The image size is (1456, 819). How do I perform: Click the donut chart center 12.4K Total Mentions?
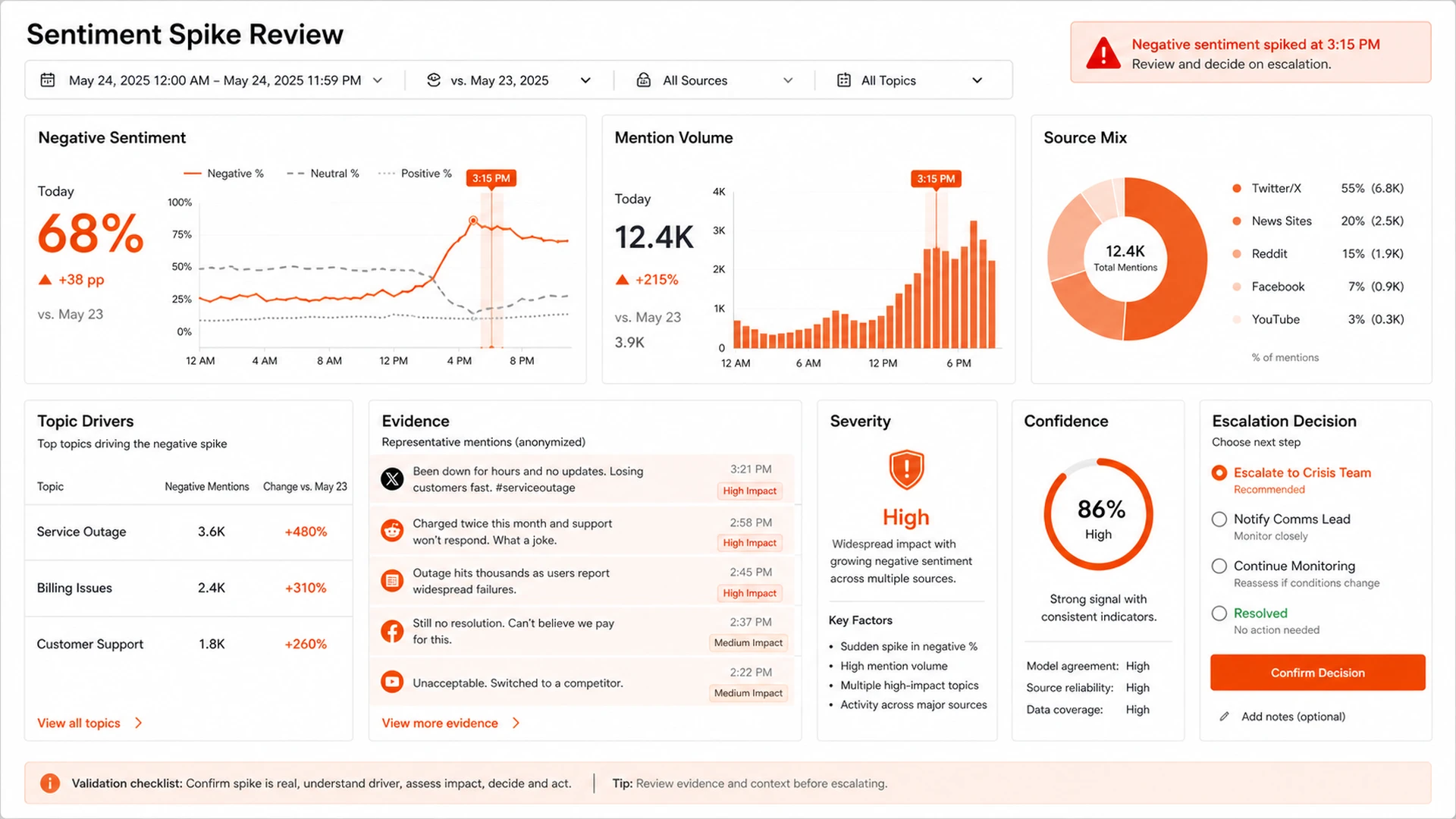click(x=1125, y=258)
